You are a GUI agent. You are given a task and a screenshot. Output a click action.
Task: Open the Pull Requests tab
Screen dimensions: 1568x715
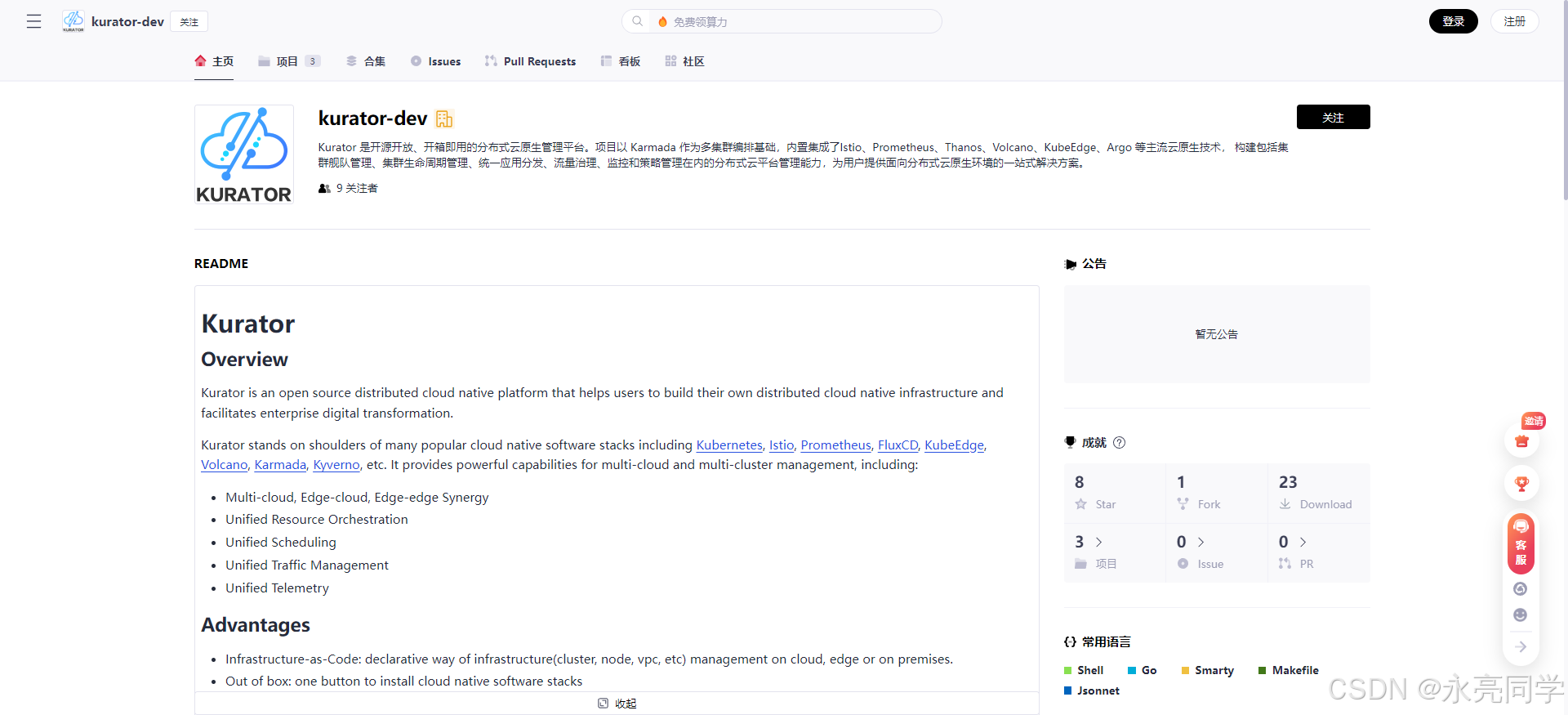pyautogui.click(x=530, y=61)
